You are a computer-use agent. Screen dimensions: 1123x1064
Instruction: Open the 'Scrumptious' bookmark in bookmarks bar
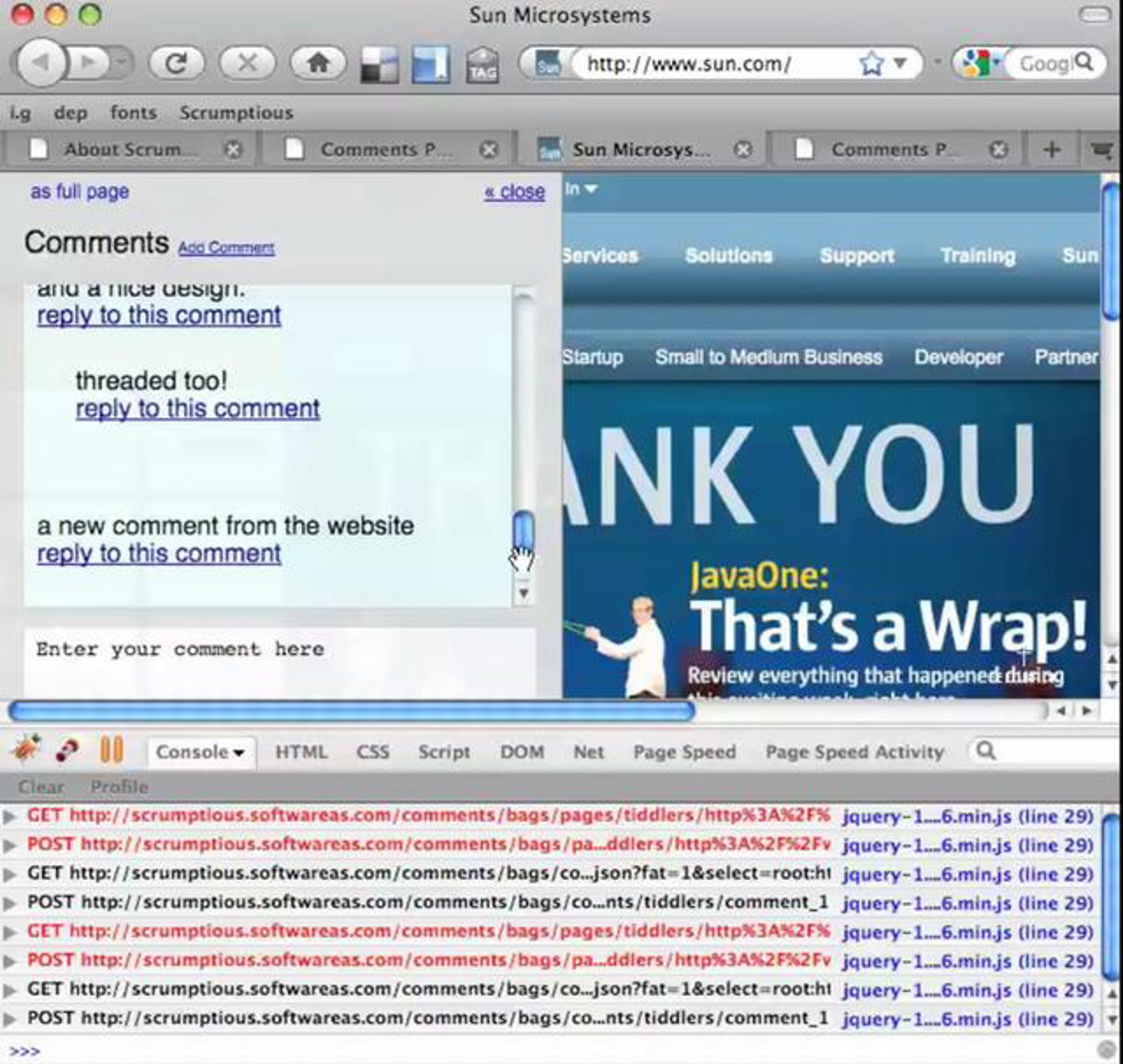[x=236, y=113]
